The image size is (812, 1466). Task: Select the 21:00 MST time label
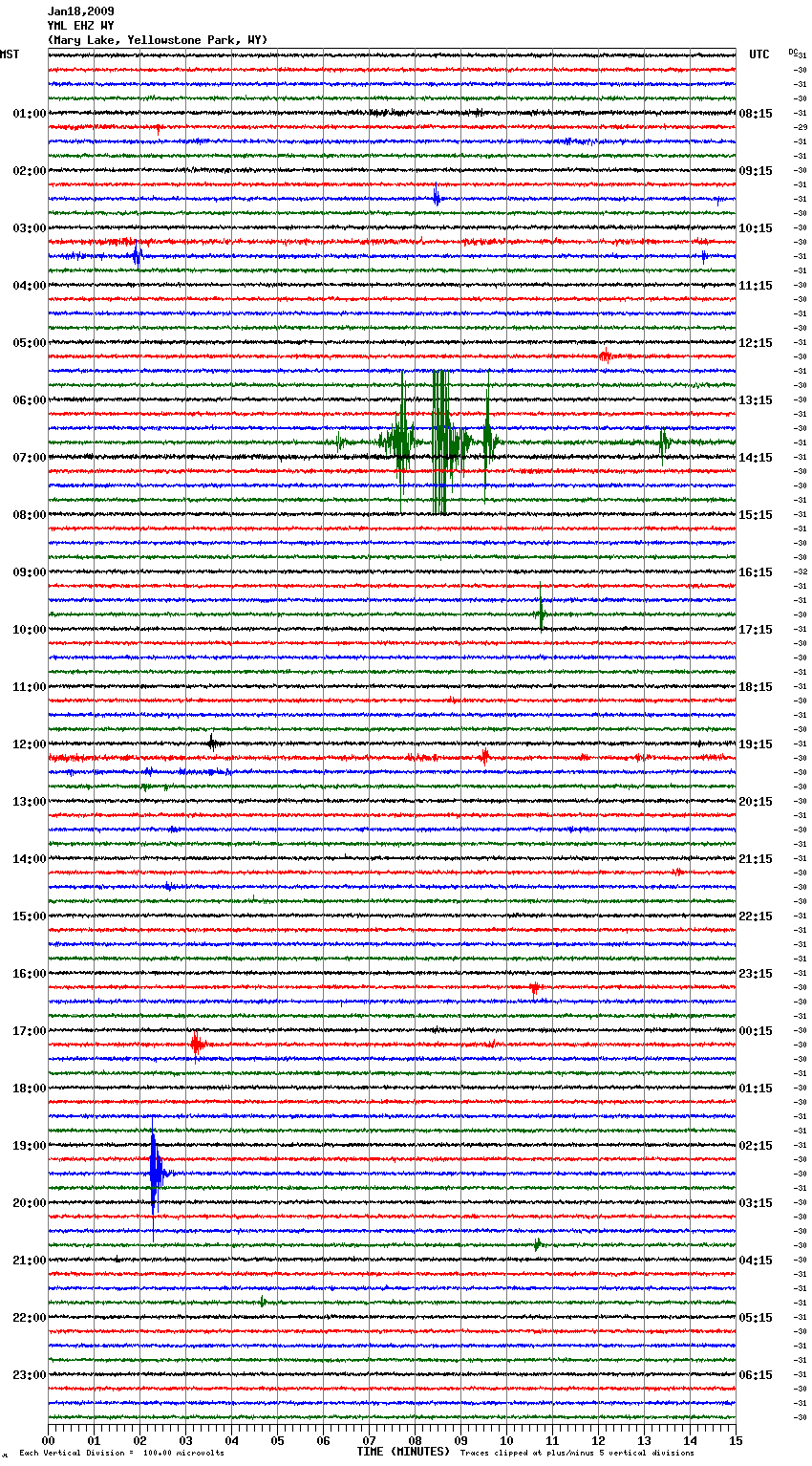[30, 1261]
